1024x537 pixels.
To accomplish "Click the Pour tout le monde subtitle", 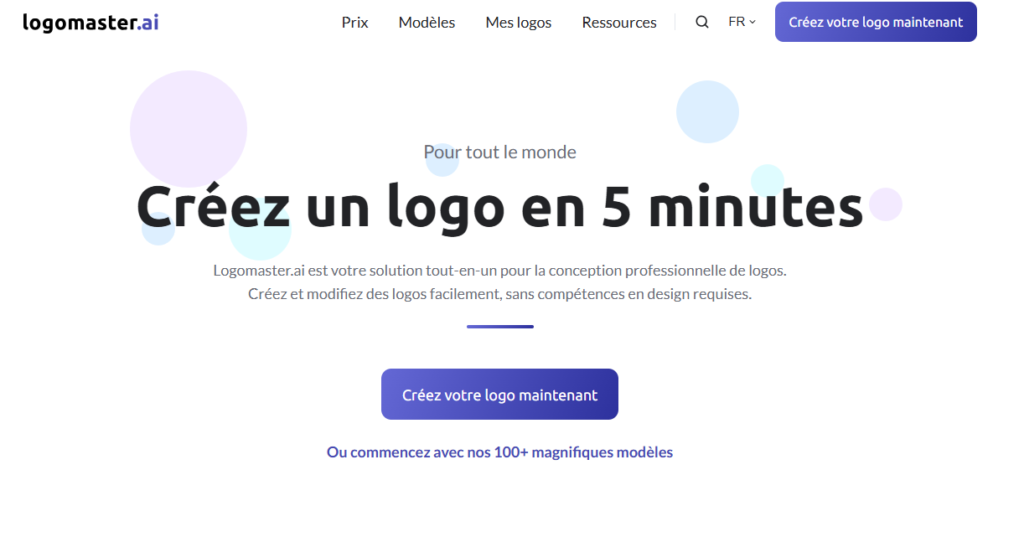I will coord(500,152).
